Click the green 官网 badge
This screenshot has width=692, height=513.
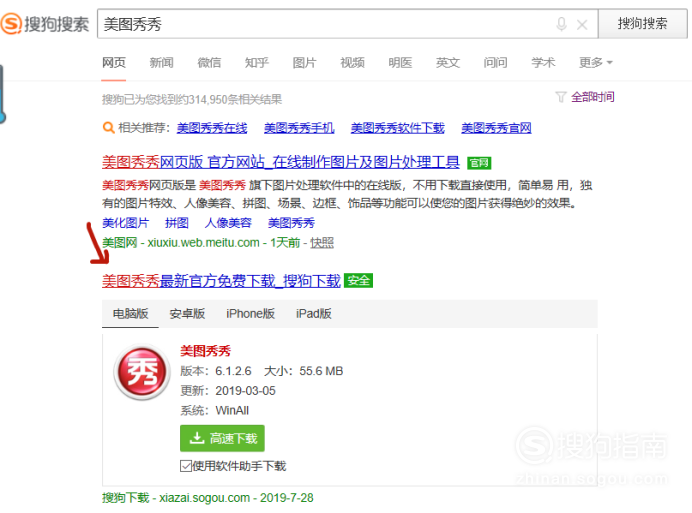tap(479, 163)
